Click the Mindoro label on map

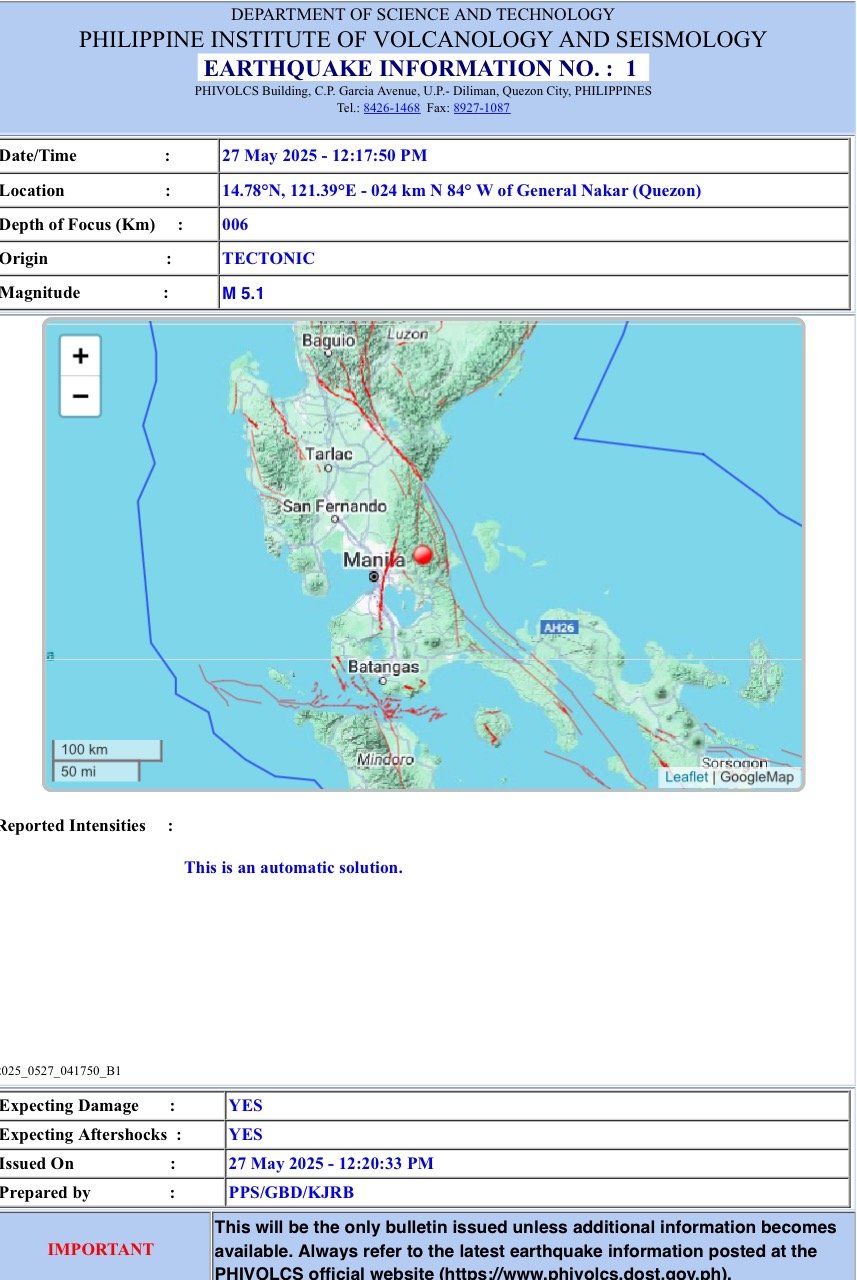pyautogui.click(x=387, y=760)
